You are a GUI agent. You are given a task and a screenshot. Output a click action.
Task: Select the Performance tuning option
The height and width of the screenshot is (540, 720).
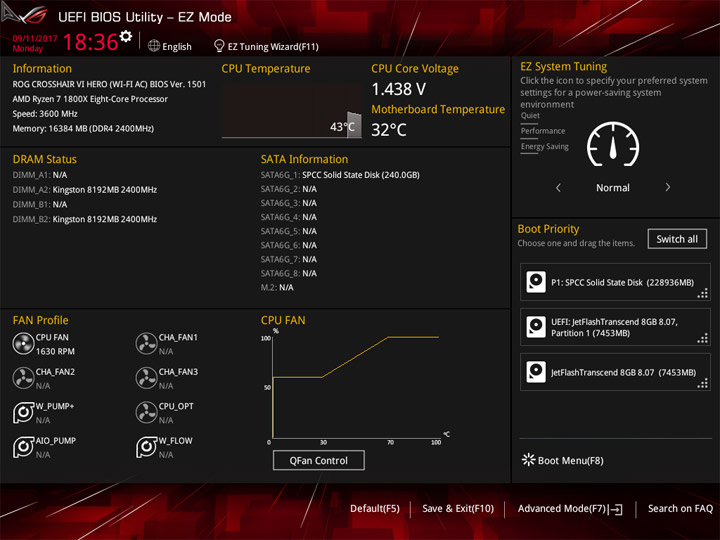(x=543, y=131)
